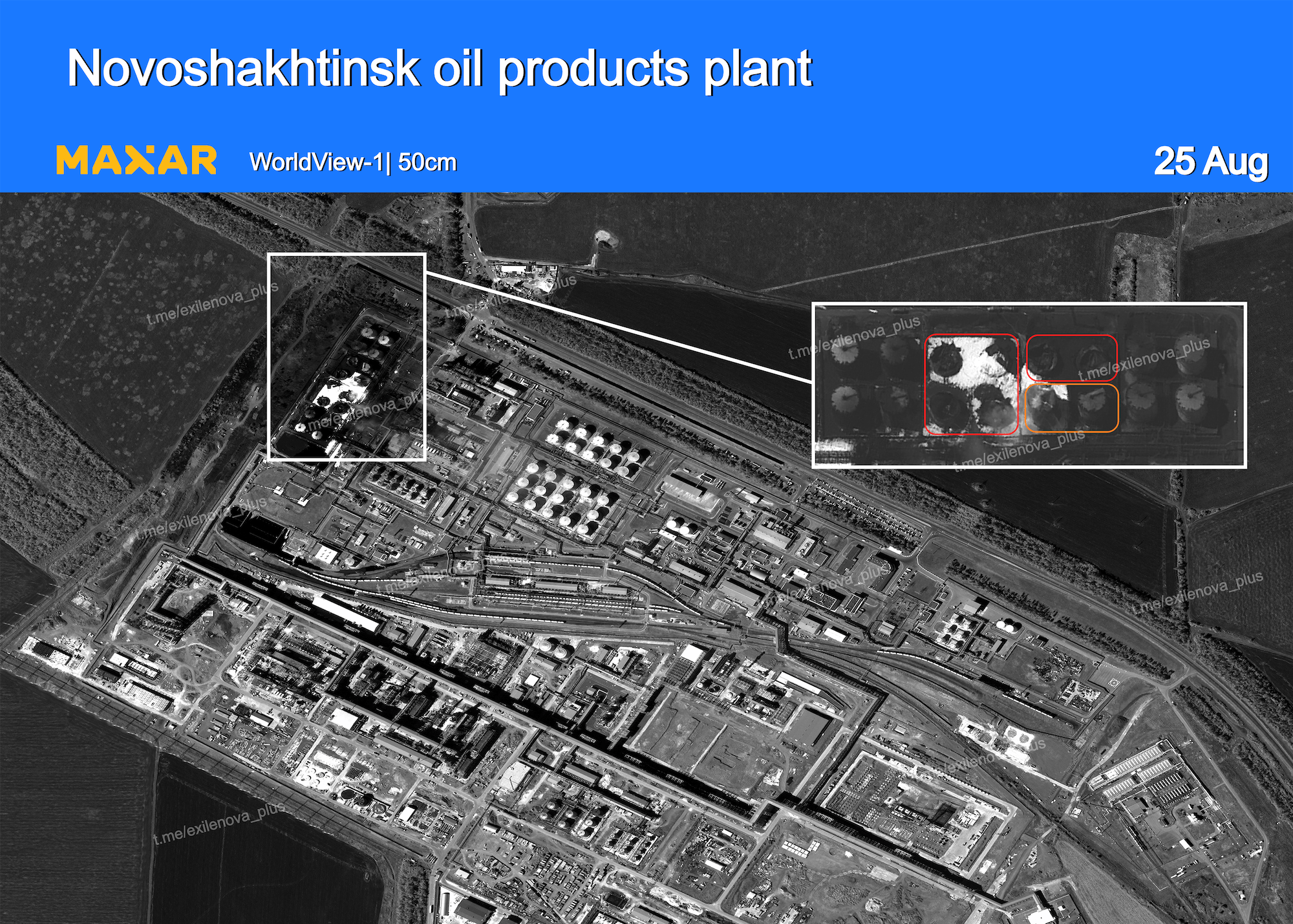Click the orange outlined tank box in inset
The image size is (1293, 924).
pyautogui.click(x=1071, y=408)
